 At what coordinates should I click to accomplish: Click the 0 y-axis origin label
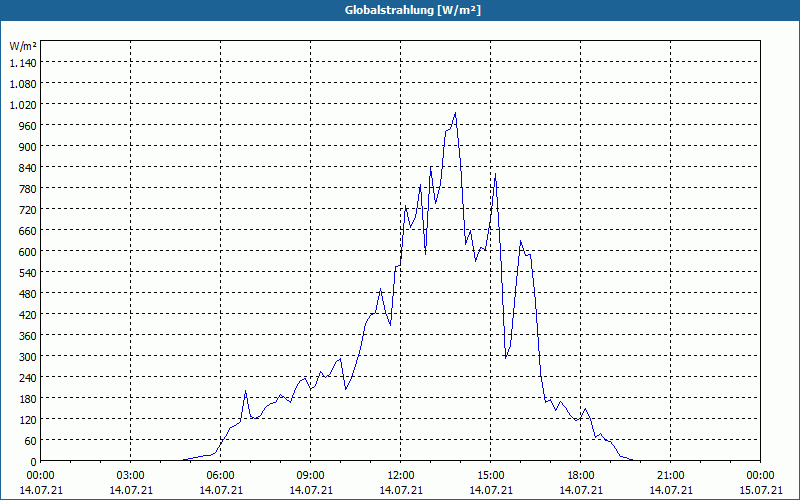pos(34,462)
